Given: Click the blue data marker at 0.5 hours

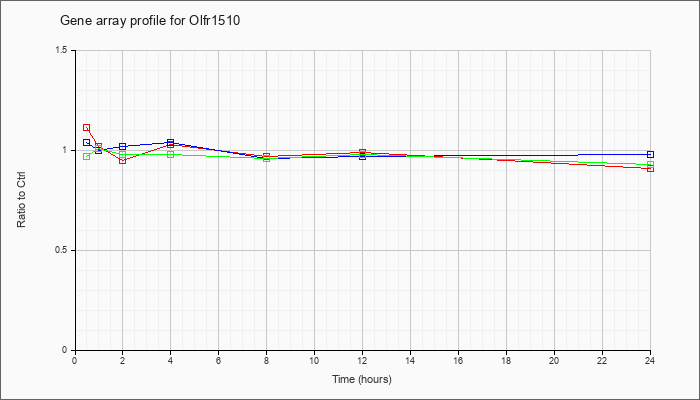Looking at the screenshot, I should coord(87,142).
